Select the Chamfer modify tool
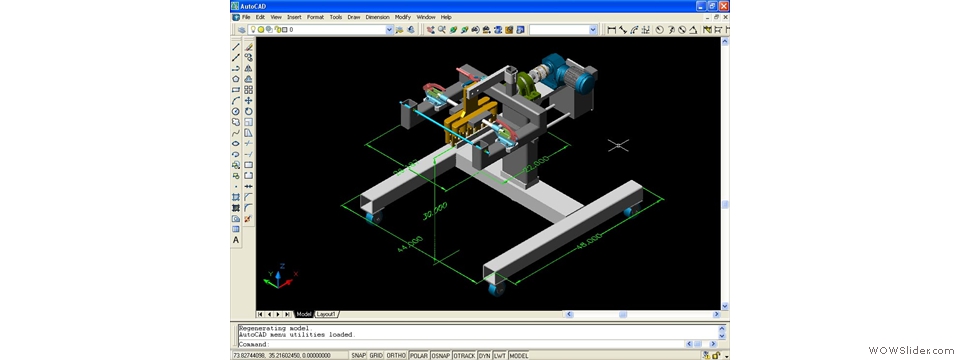 click(249, 197)
